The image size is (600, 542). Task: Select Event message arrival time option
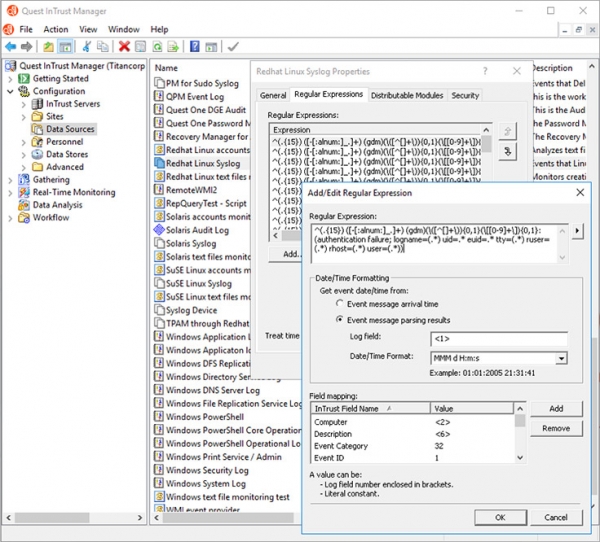[337, 304]
